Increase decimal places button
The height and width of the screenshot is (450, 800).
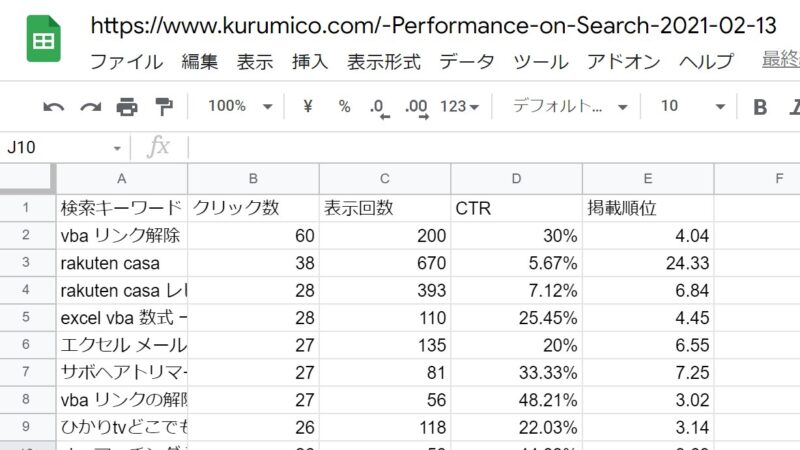[417, 108]
